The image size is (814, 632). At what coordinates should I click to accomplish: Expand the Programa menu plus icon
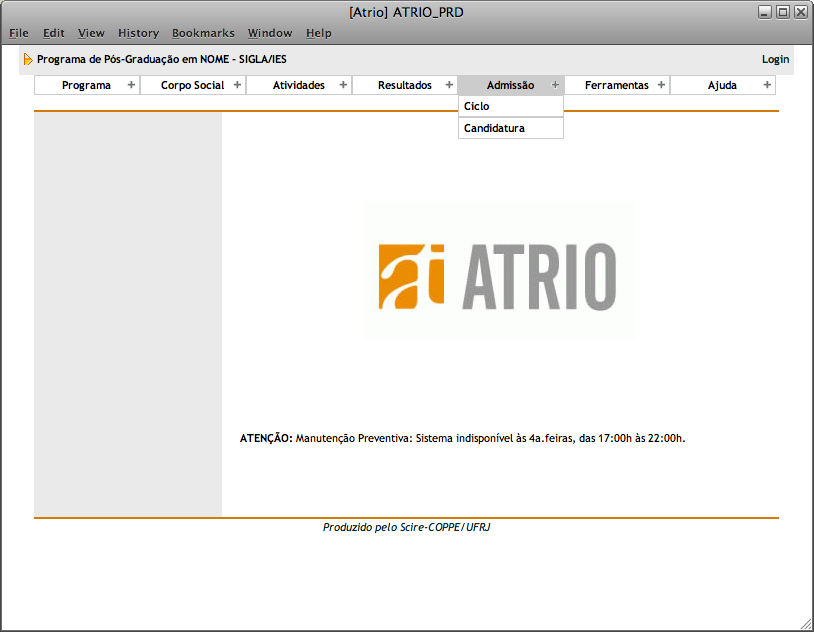click(131, 85)
